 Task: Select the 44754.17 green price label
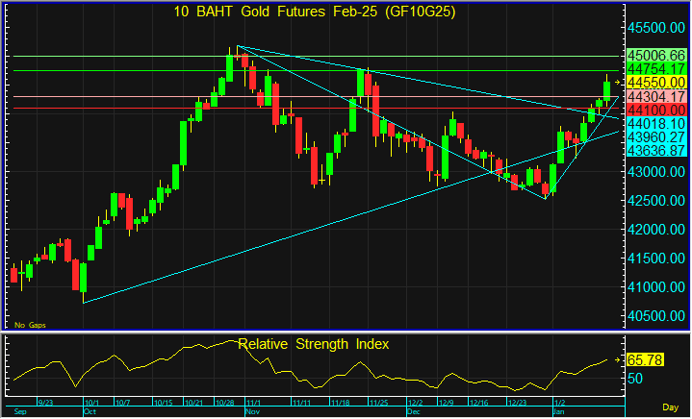[656, 68]
